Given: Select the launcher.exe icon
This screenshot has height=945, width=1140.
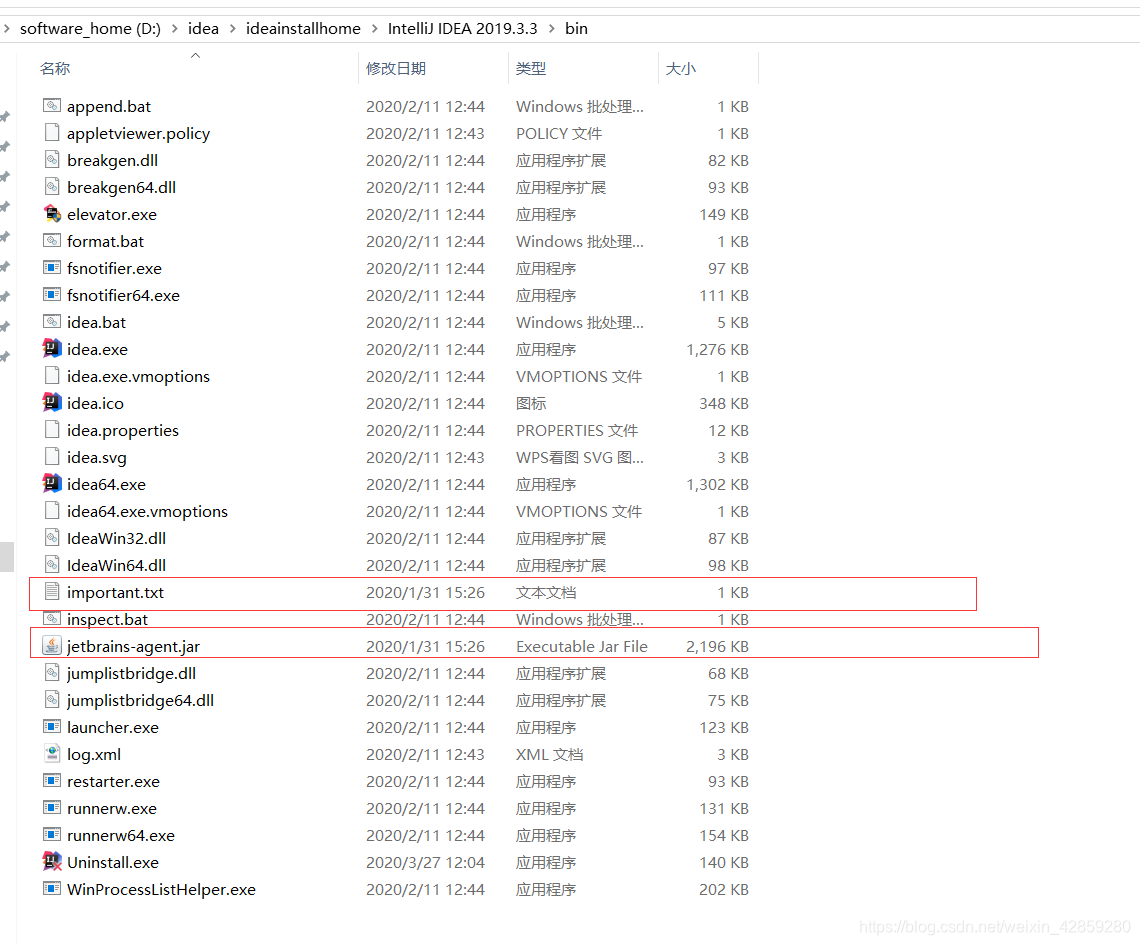Looking at the screenshot, I should (x=52, y=726).
